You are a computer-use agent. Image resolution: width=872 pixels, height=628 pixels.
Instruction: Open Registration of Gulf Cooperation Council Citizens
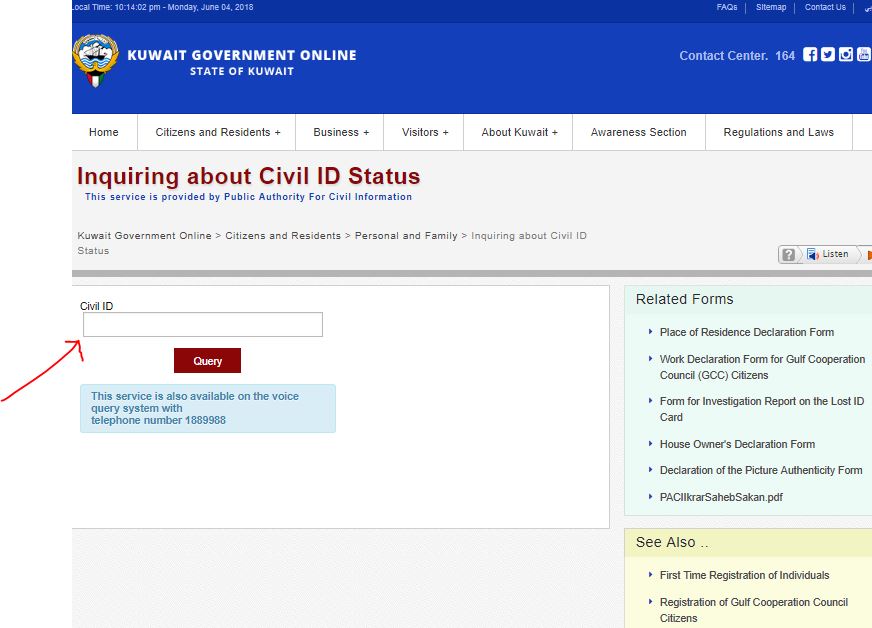coord(754,610)
